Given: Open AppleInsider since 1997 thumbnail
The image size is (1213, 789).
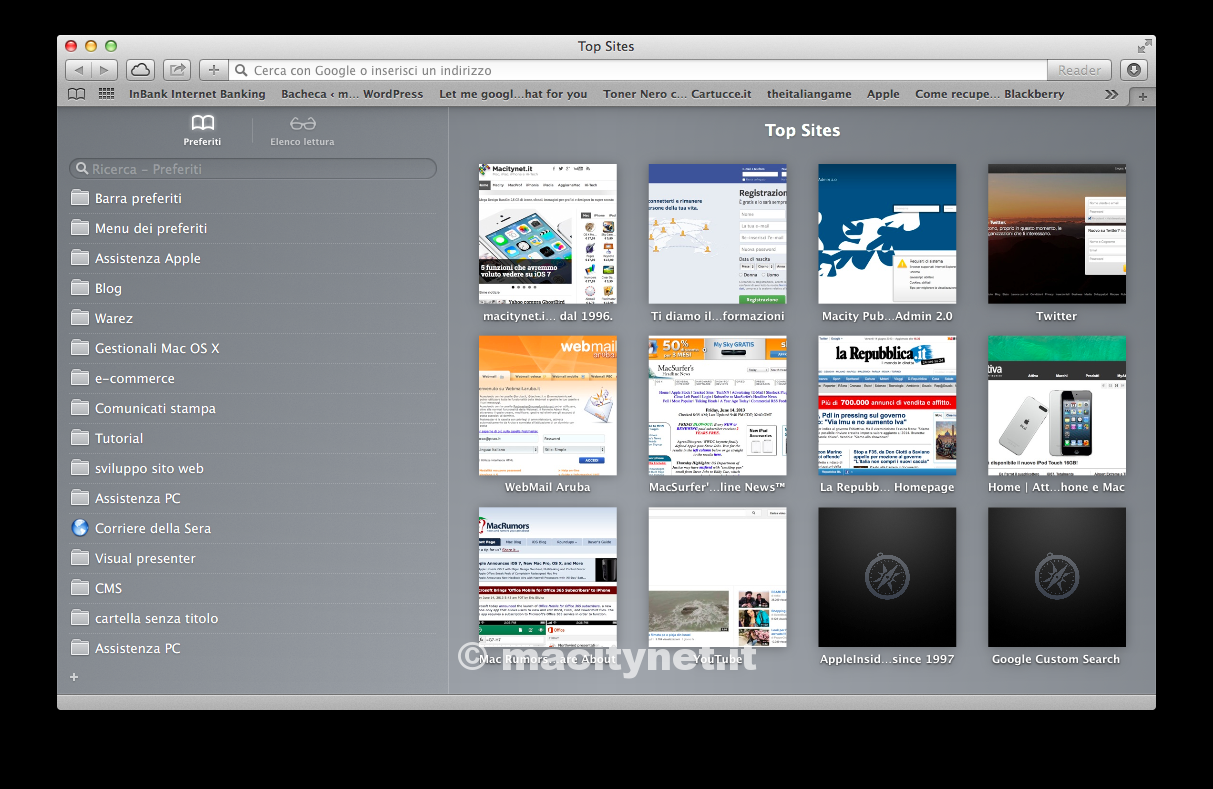Looking at the screenshot, I should coord(887,577).
